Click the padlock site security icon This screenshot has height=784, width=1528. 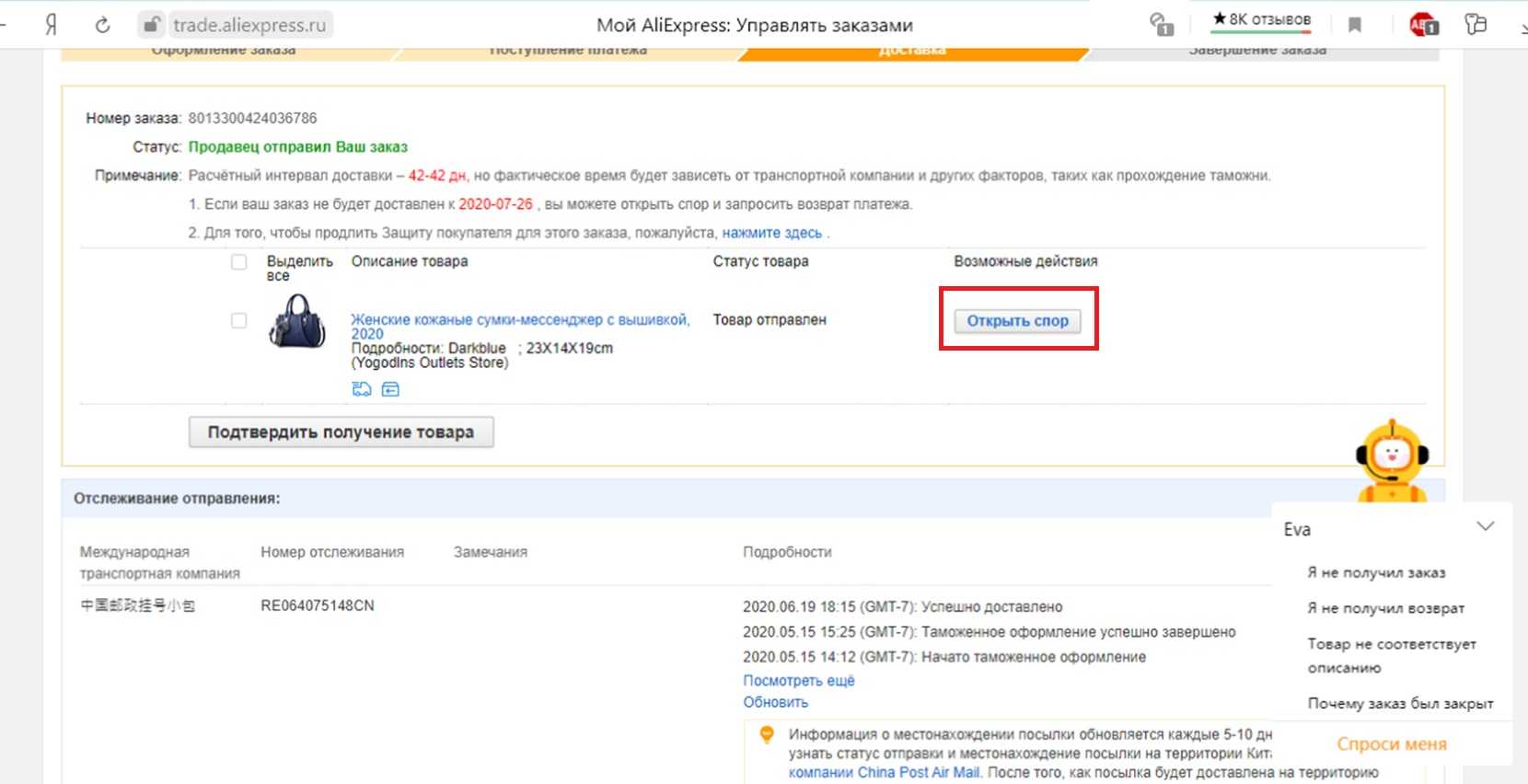pyautogui.click(x=151, y=25)
